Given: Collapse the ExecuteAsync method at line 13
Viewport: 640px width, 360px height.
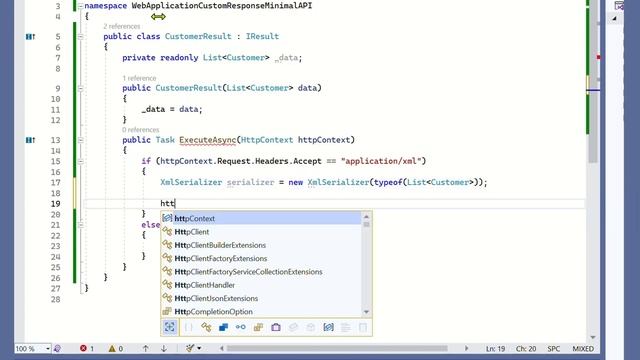Looking at the screenshot, I should 80,140.
